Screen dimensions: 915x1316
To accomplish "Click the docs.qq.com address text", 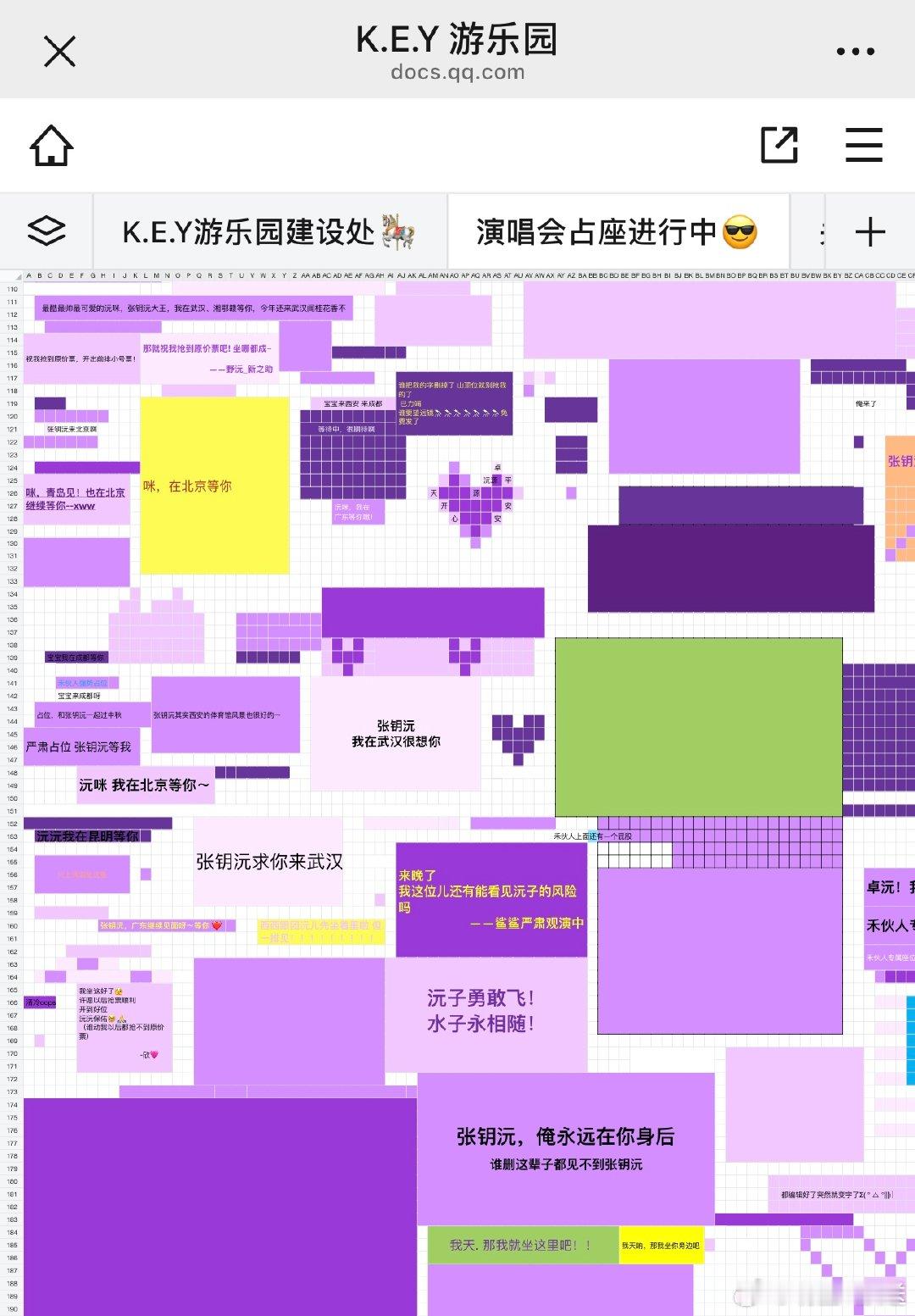I will [457, 72].
